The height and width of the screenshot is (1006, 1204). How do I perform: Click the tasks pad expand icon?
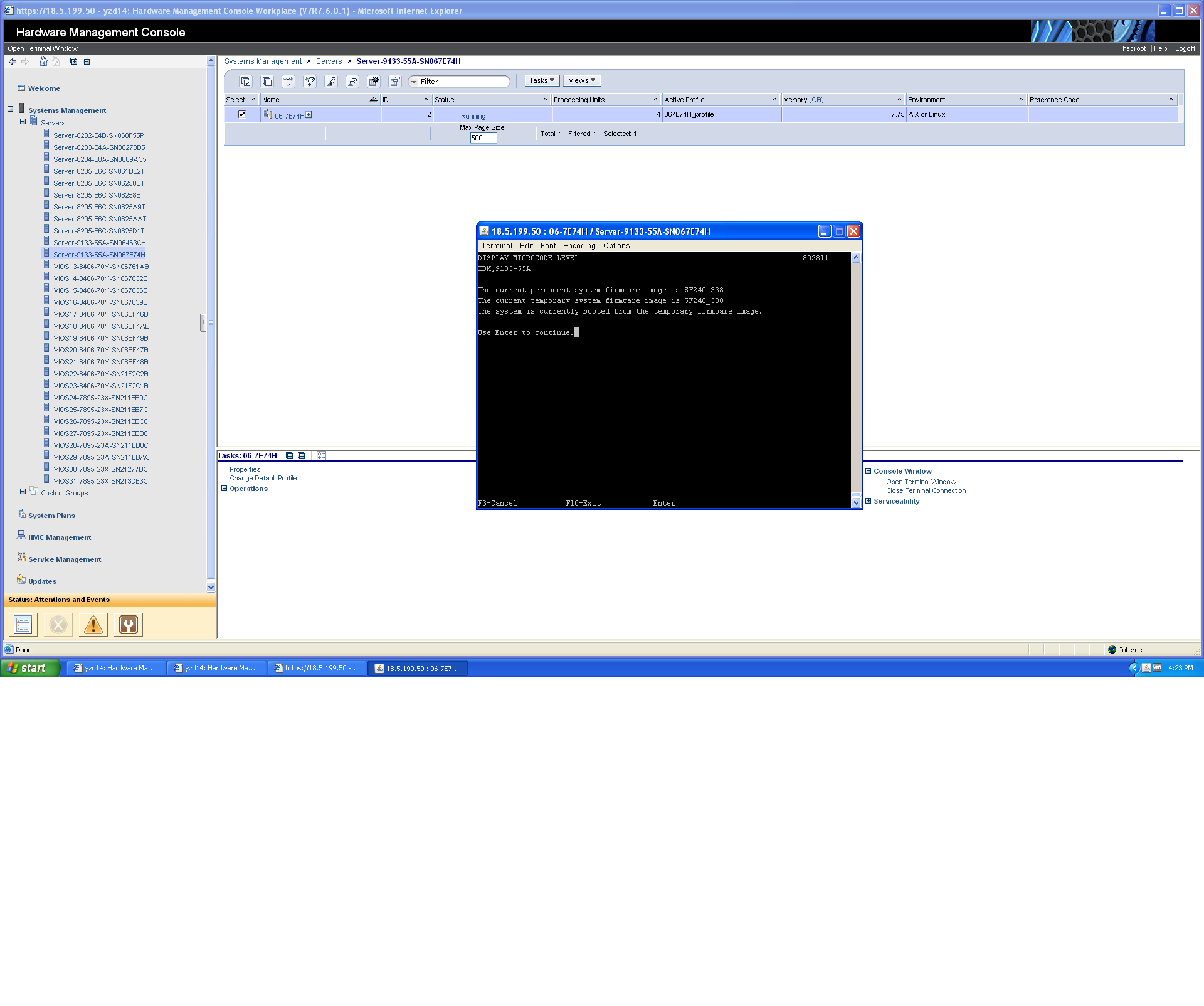click(289, 456)
